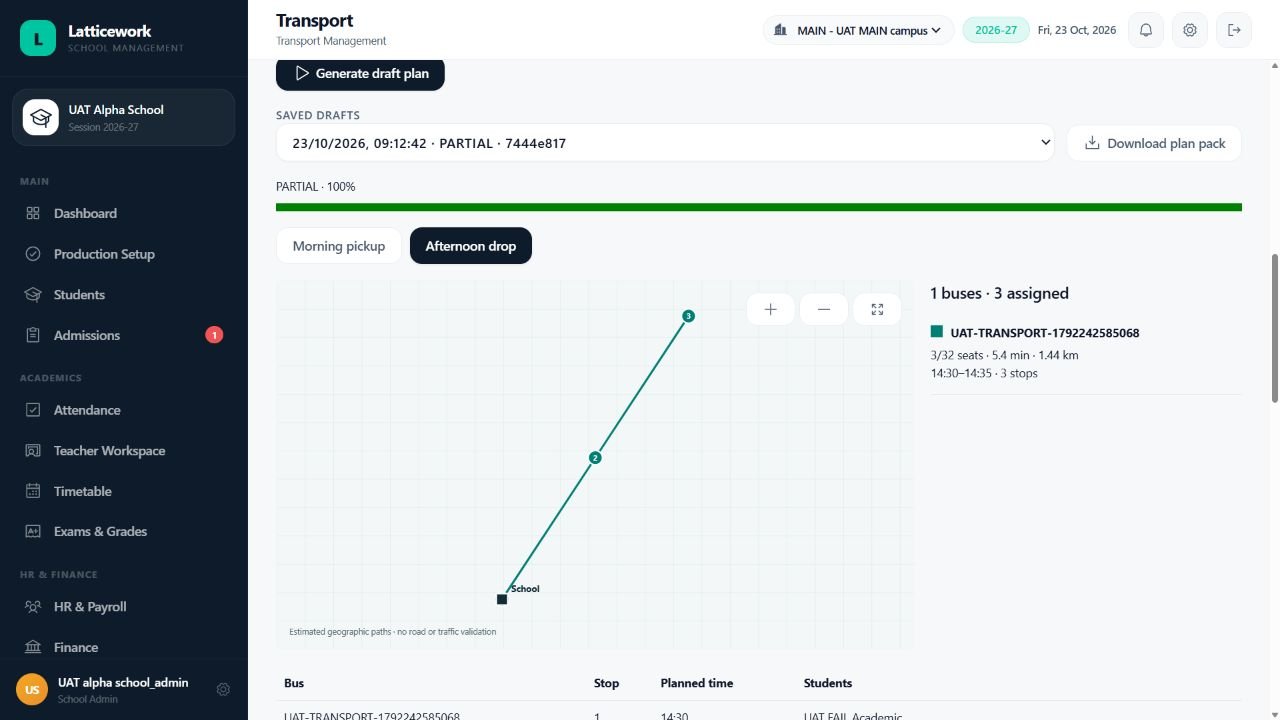The width and height of the screenshot is (1280, 720).
Task: Open settings gear in top header
Action: pos(1190,30)
